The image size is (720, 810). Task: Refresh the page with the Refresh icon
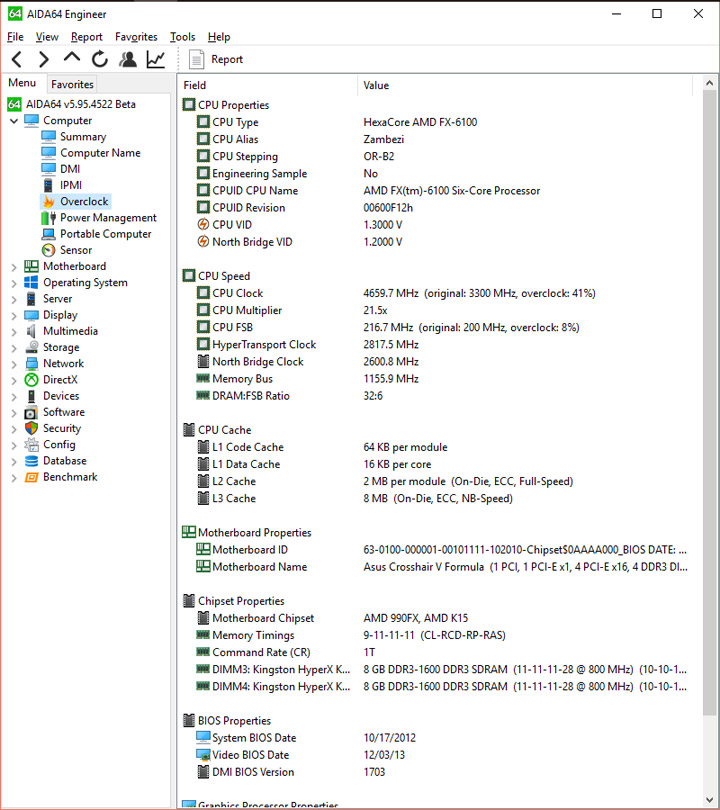[100, 59]
